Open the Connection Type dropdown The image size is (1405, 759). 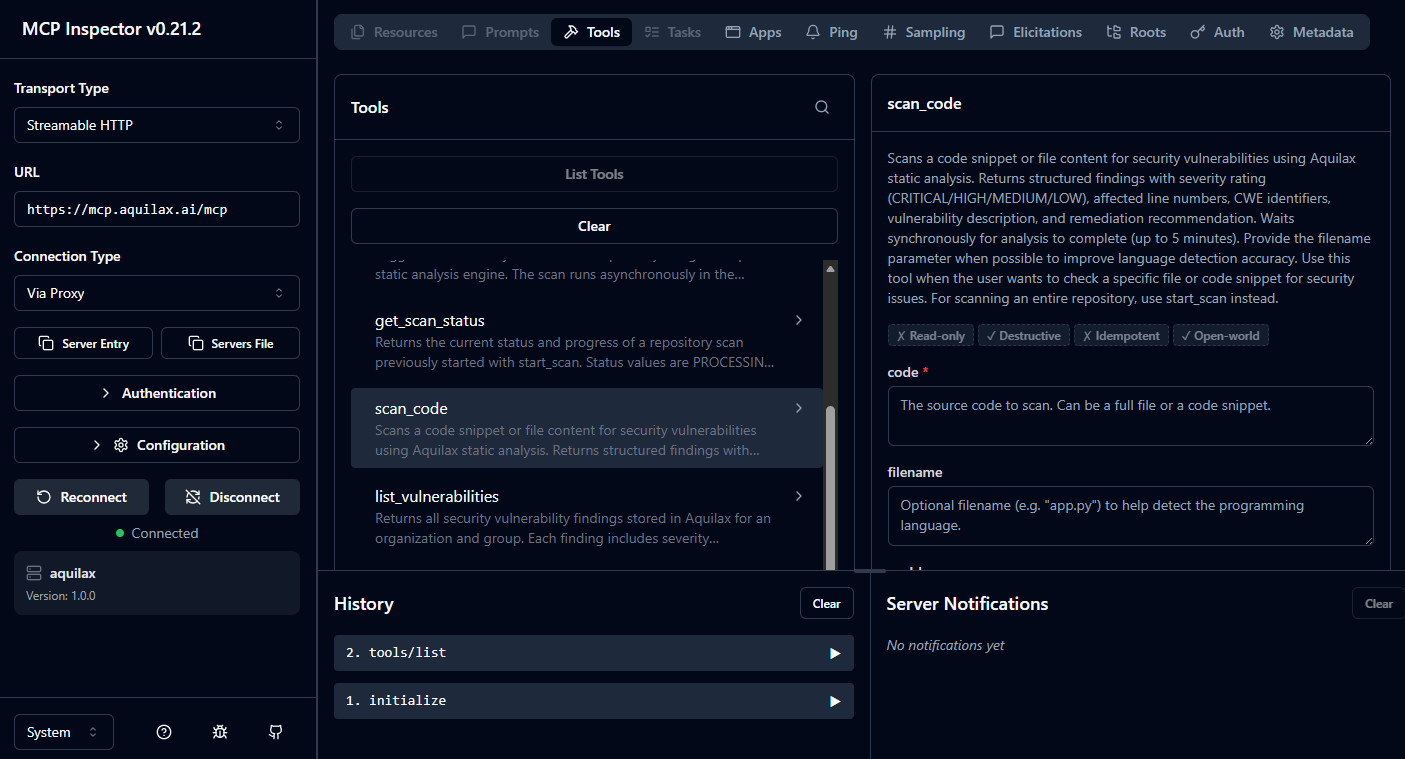[x=157, y=293]
